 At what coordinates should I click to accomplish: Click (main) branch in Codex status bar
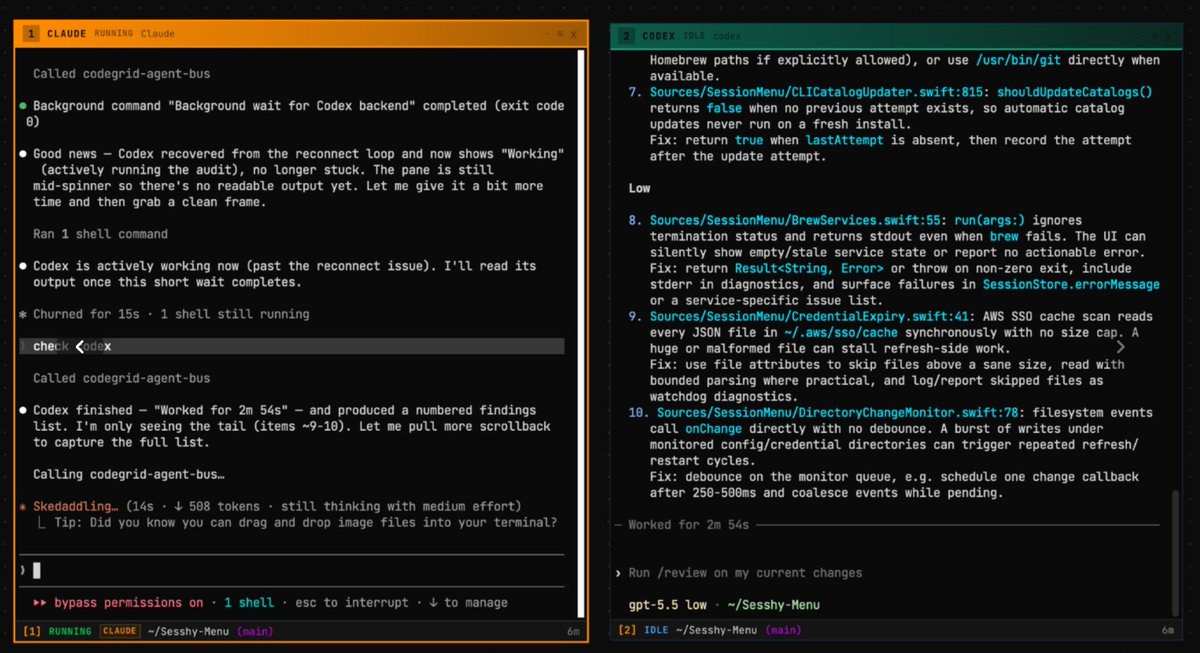(784, 630)
